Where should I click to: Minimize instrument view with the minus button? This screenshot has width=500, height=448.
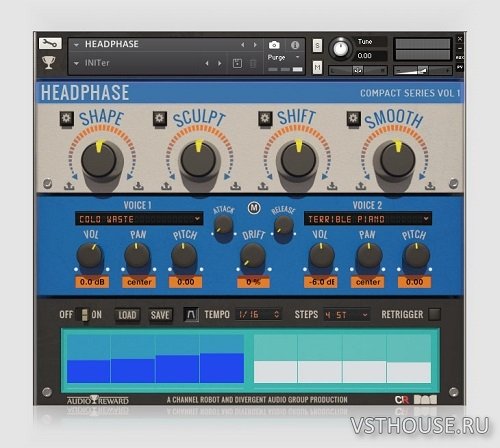(x=460, y=49)
